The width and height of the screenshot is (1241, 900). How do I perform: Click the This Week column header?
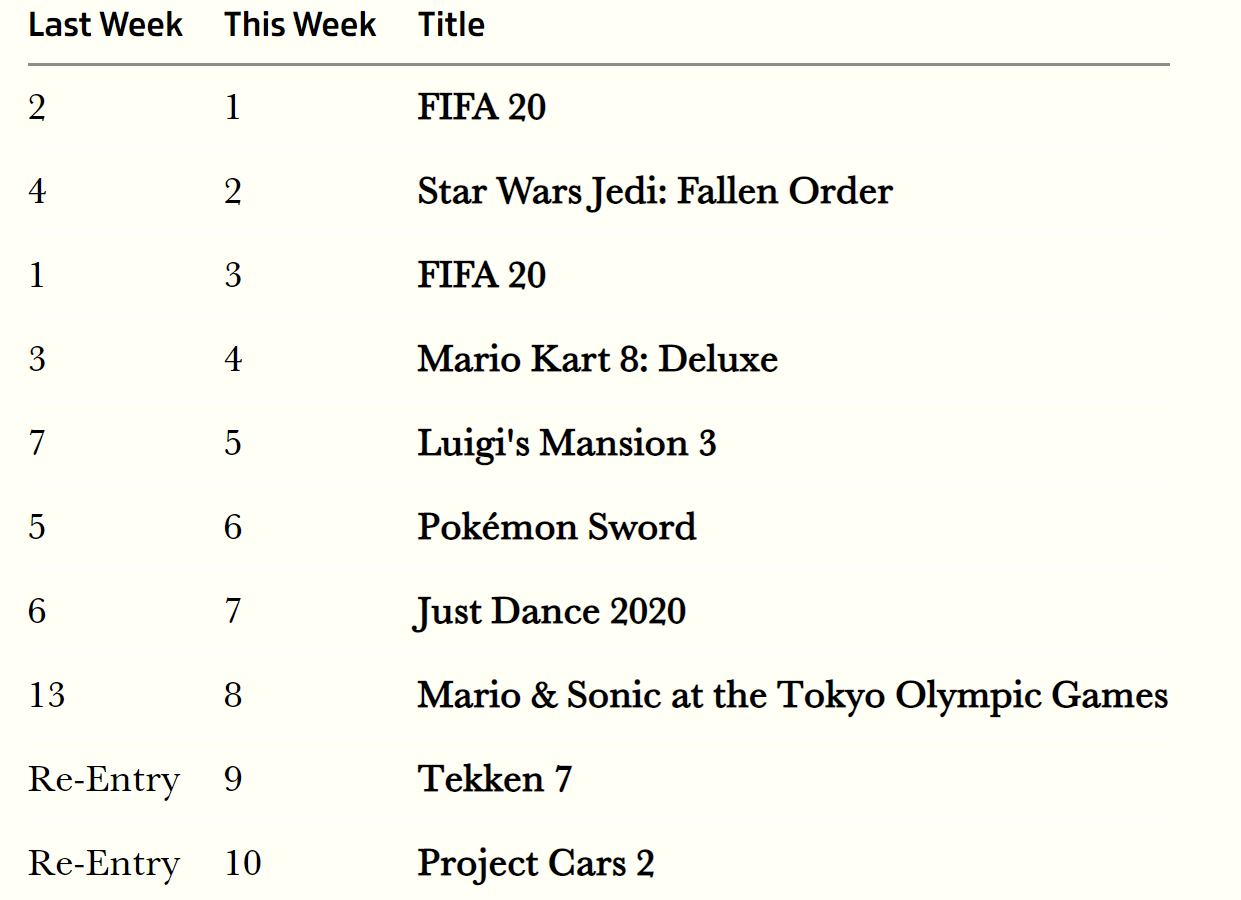click(300, 25)
